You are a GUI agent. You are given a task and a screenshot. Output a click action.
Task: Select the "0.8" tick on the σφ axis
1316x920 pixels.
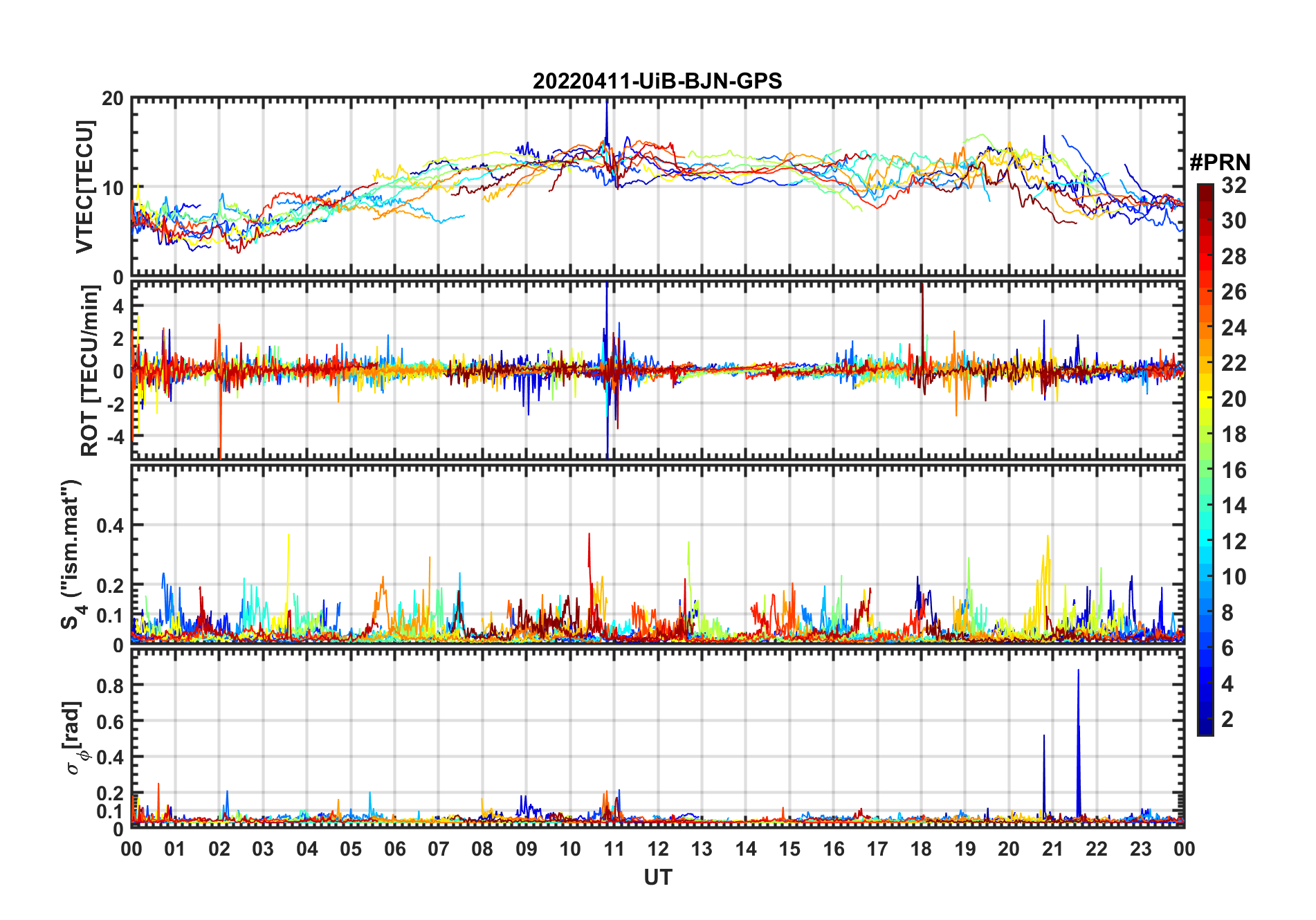coord(109,686)
